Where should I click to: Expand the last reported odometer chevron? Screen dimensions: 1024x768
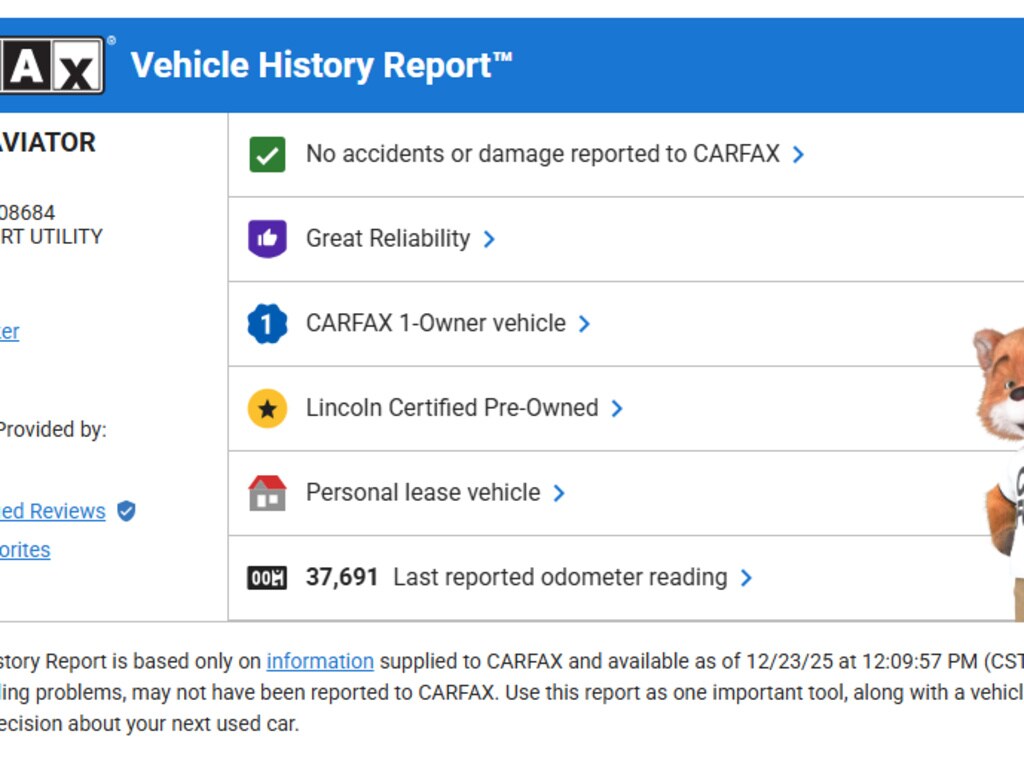746,578
